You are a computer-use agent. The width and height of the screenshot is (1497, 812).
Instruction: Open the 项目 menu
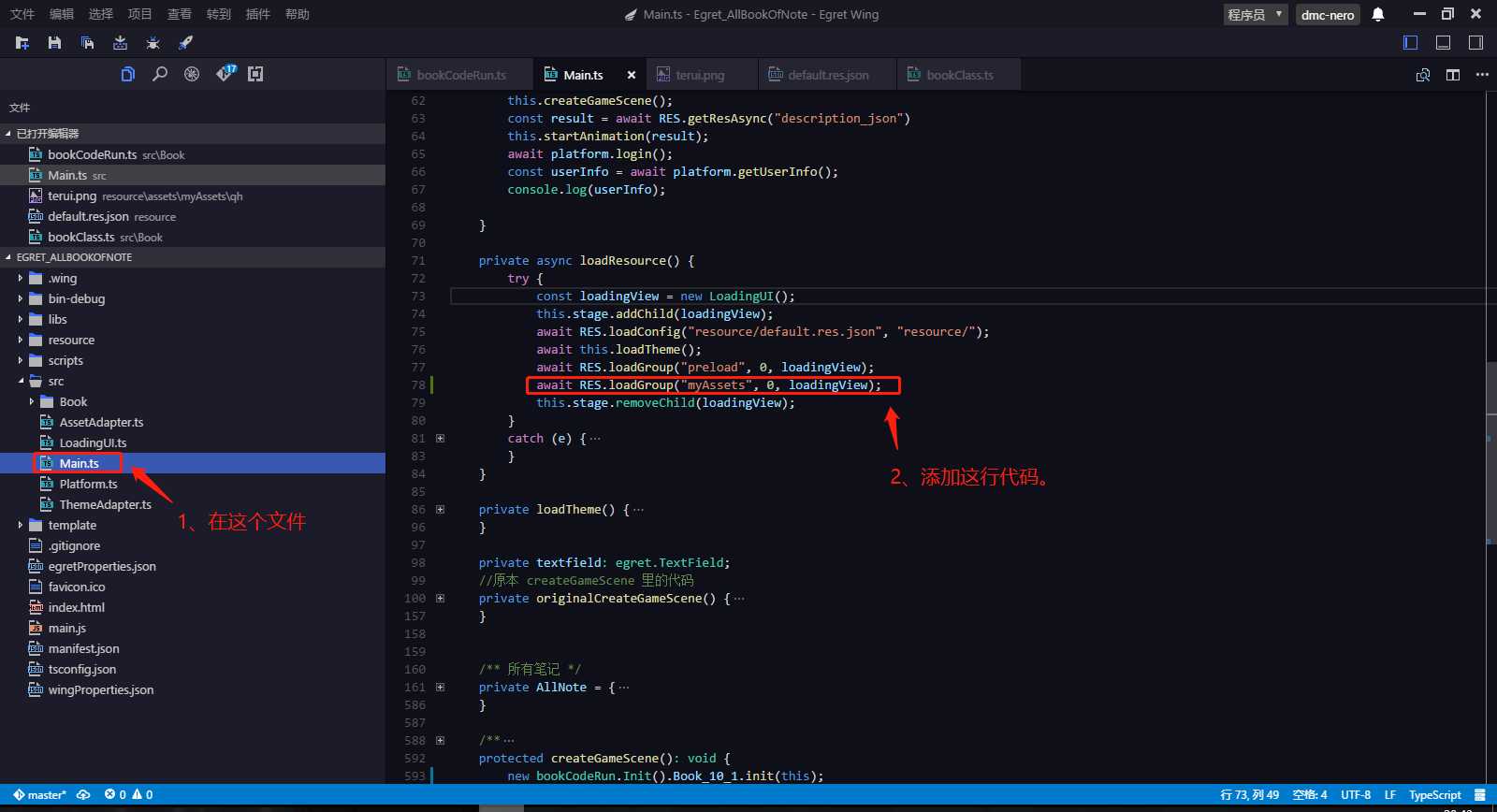pos(140,14)
